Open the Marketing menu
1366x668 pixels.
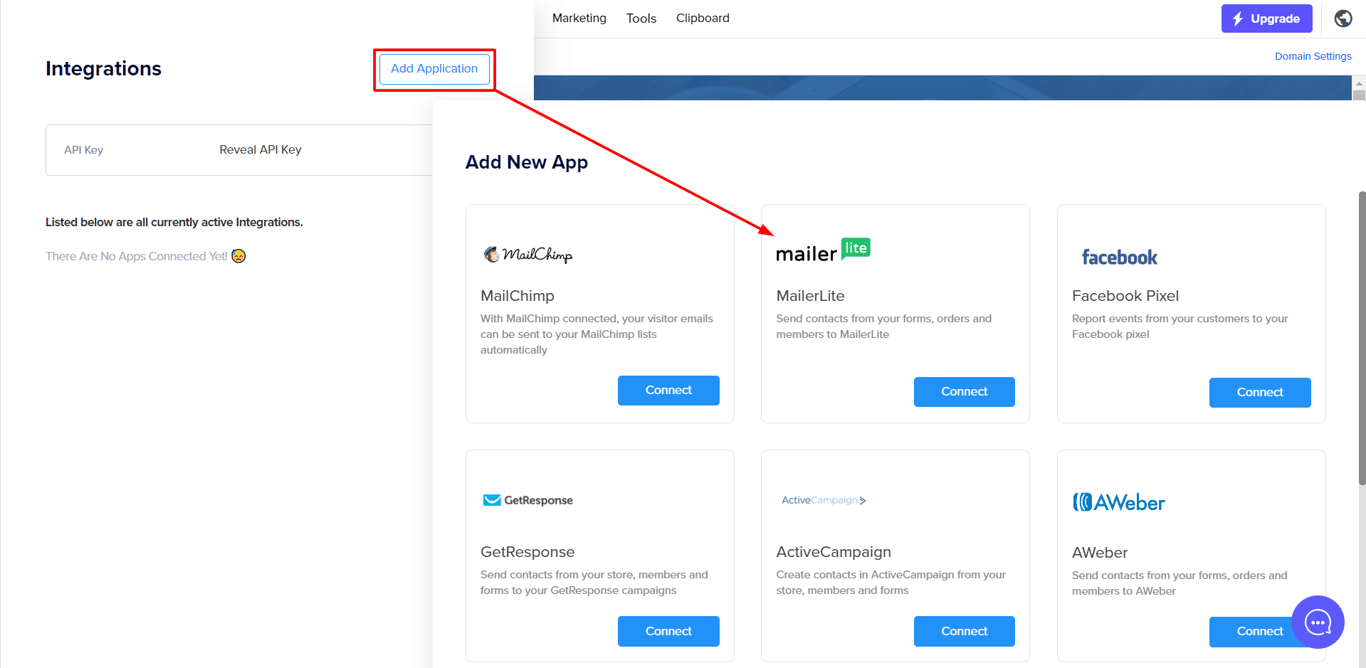579,18
